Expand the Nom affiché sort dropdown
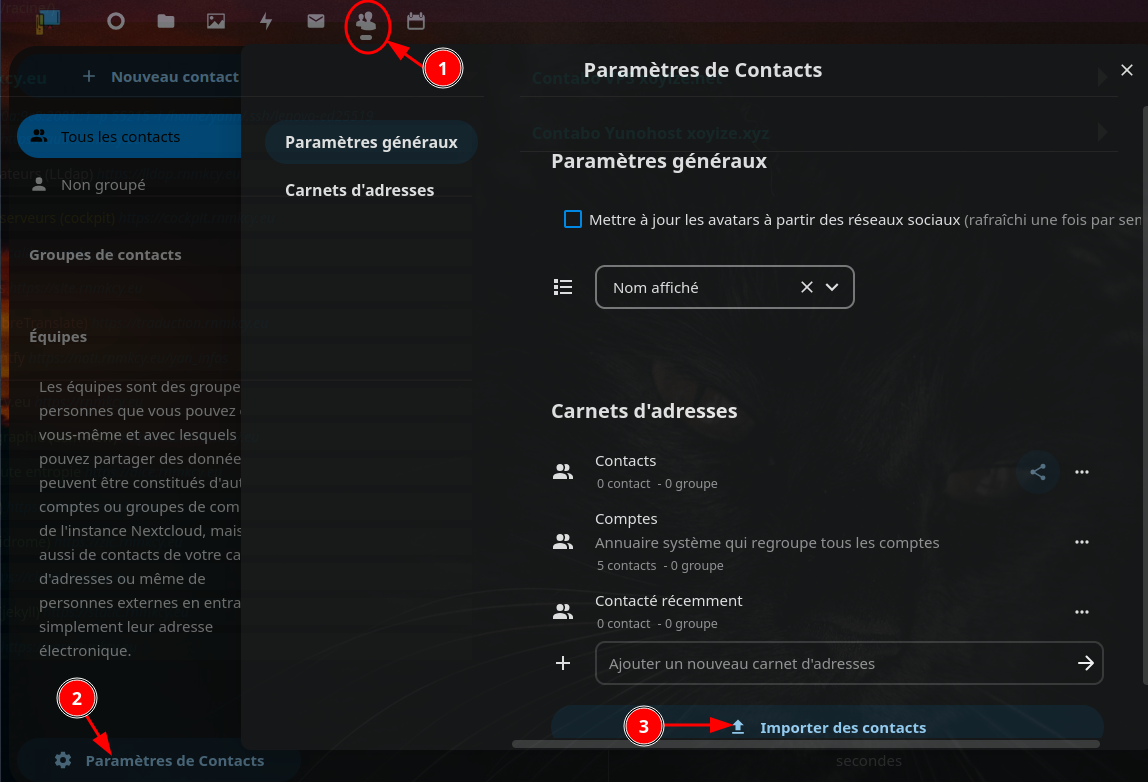This screenshot has width=1148, height=782. point(832,287)
